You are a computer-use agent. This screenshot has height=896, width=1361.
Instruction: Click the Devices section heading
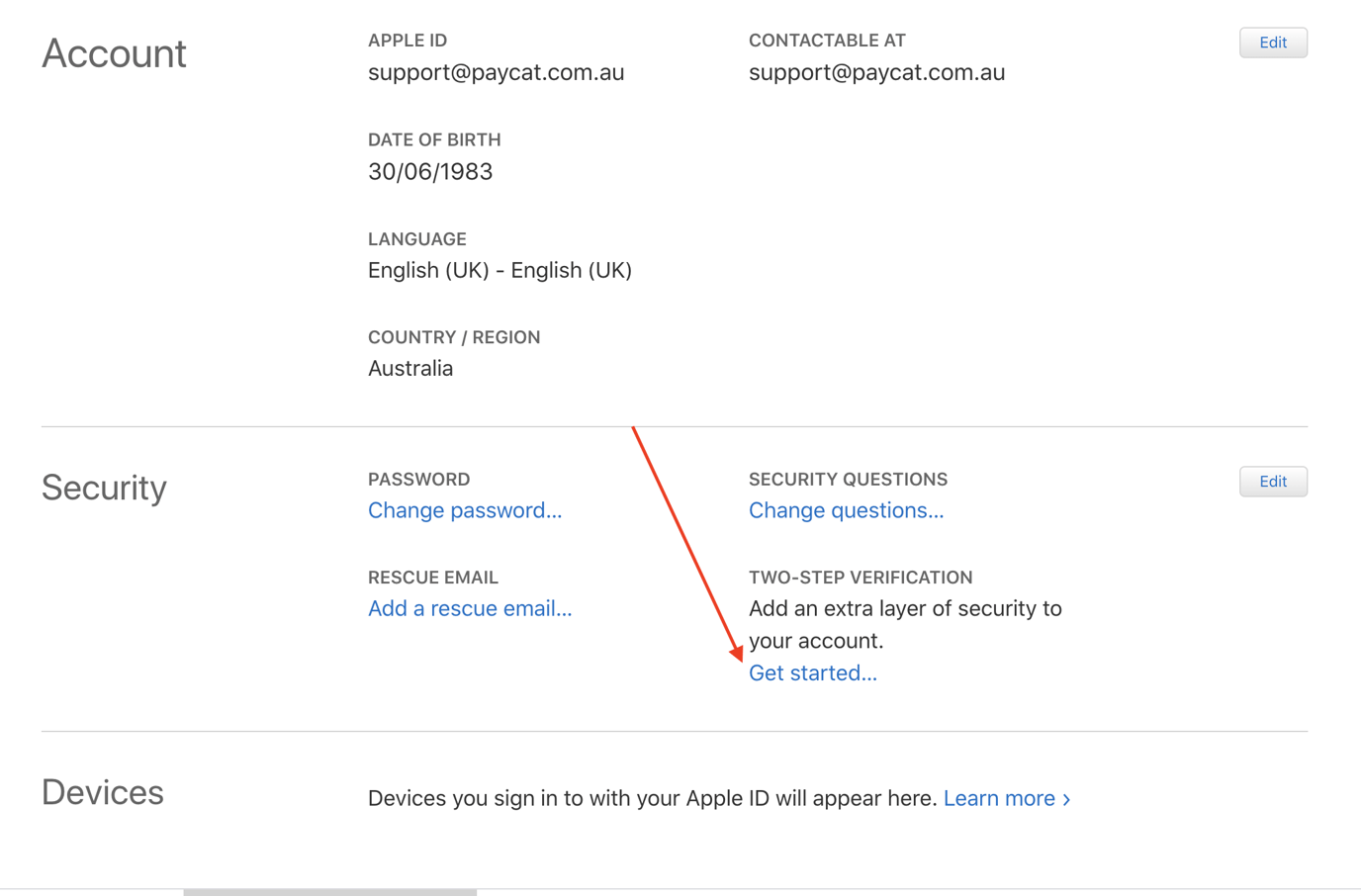click(x=102, y=791)
